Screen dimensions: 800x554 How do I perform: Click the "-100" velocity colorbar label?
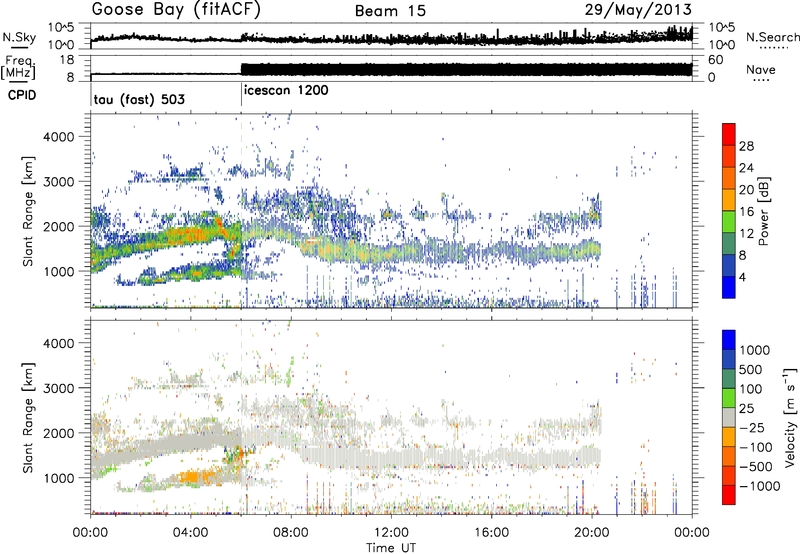click(755, 447)
